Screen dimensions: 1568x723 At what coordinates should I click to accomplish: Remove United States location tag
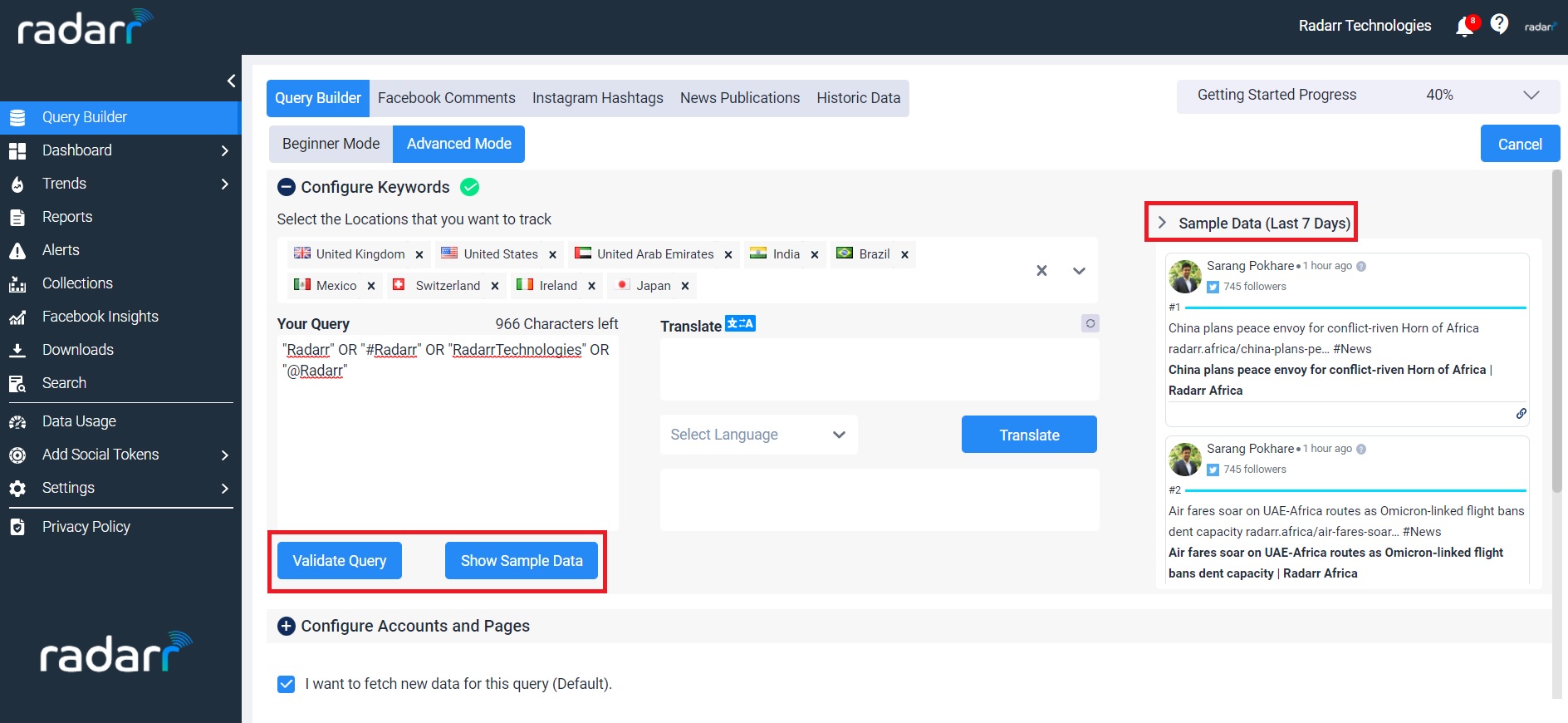552,255
